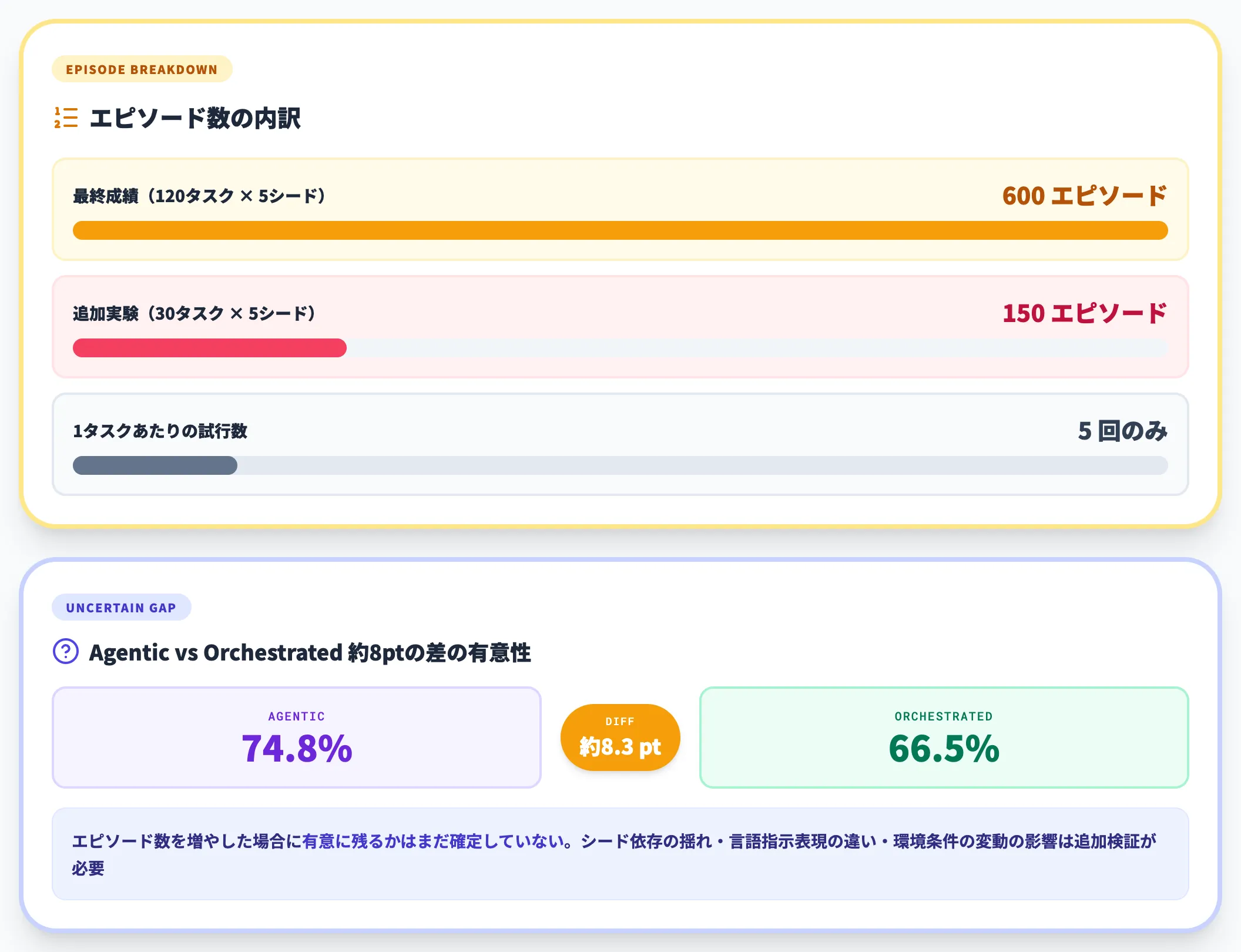
Task: Click the question mark circle icon
Action: click(x=66, y=652)
